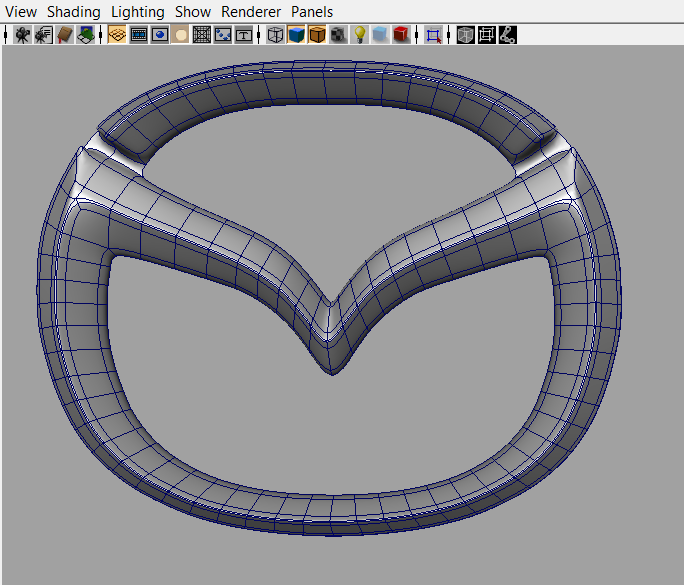Toggle the X-Ray display icon
This screenshot has width=684, height=585.
coord(465,35)
